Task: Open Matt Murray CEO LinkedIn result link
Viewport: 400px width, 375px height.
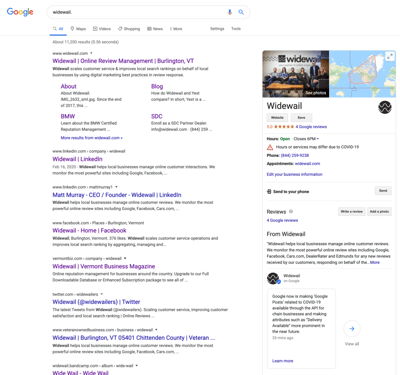Action: pyautogui.click(x=117, y=195)
